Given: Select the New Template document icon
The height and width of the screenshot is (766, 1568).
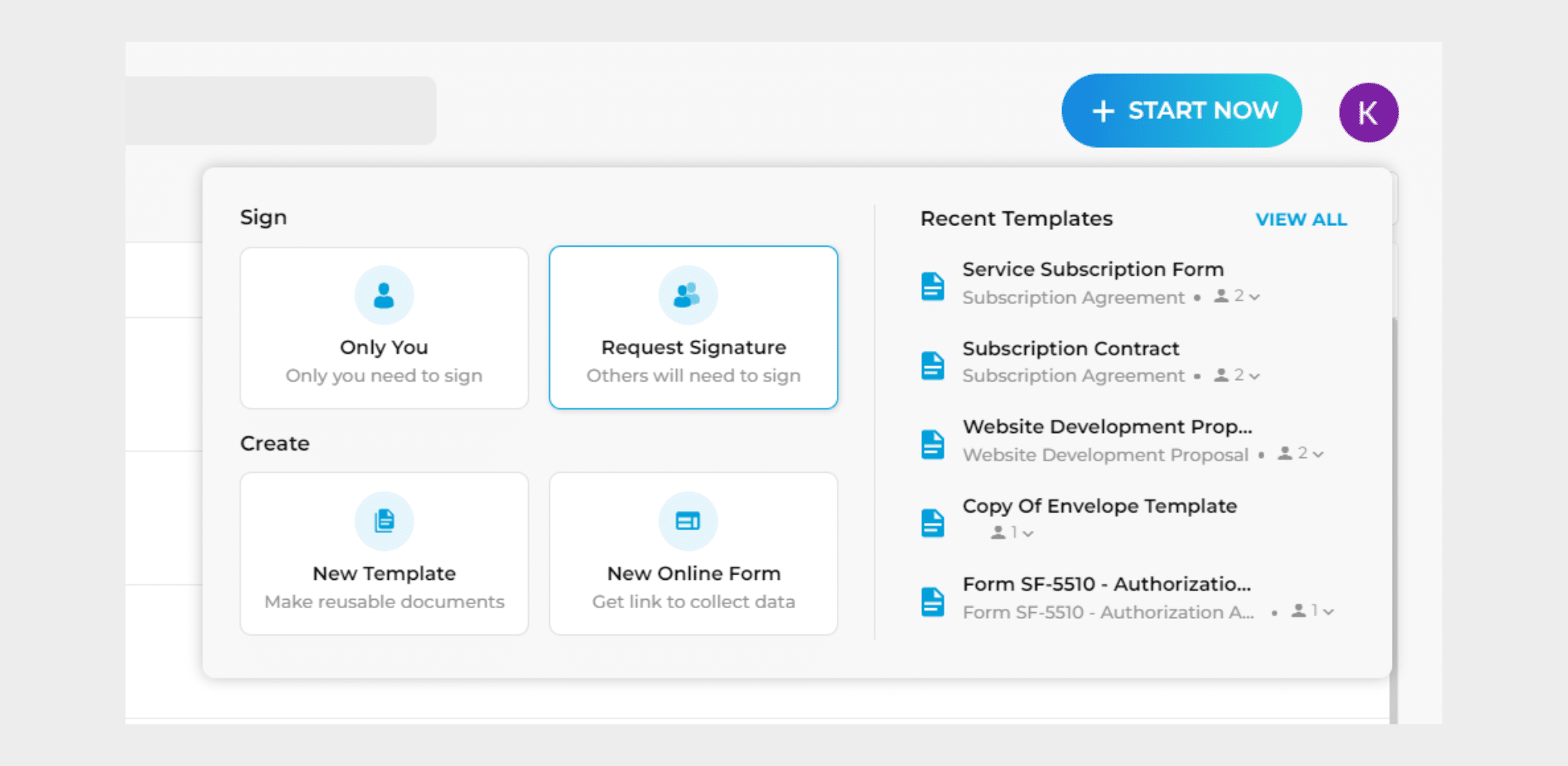Looking at the screenshot, I should coord(384,519).
